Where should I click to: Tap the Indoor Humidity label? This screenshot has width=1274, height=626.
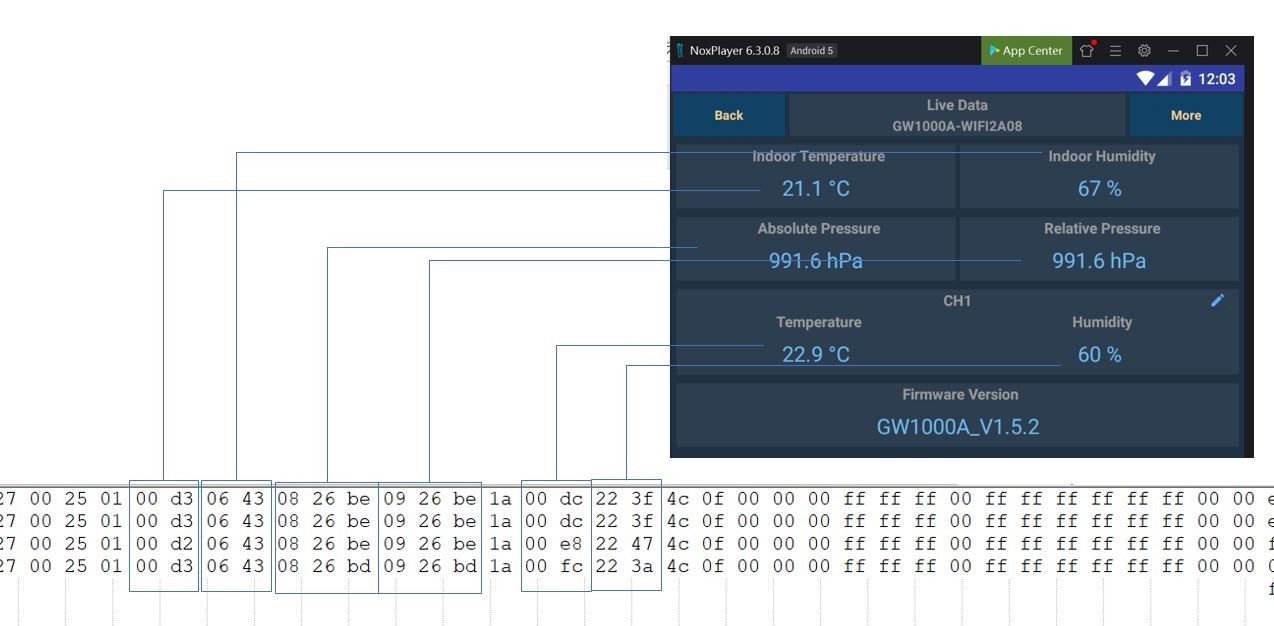1101,156
